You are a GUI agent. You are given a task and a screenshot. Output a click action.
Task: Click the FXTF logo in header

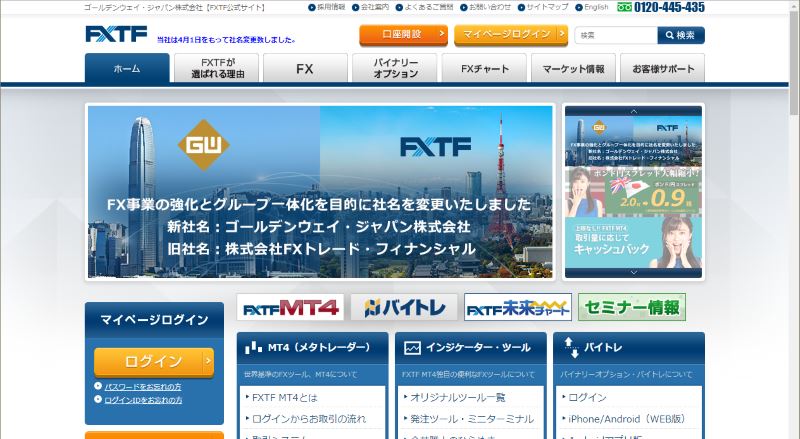116,34
